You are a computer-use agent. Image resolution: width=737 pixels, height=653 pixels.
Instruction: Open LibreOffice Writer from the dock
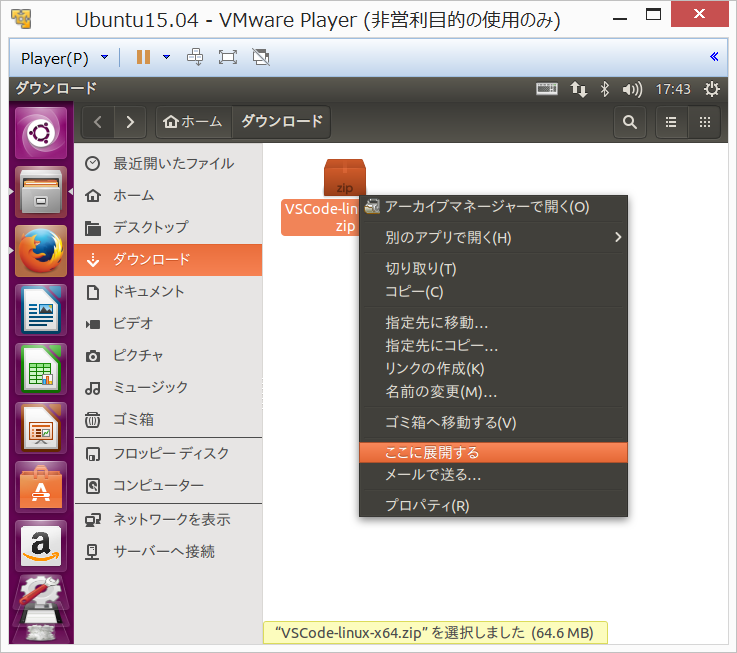coord(41,310)
